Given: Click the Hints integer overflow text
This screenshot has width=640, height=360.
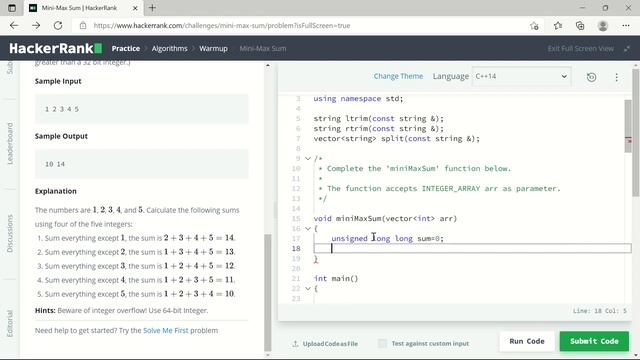Looking at the screenshot, I should 122,310.
